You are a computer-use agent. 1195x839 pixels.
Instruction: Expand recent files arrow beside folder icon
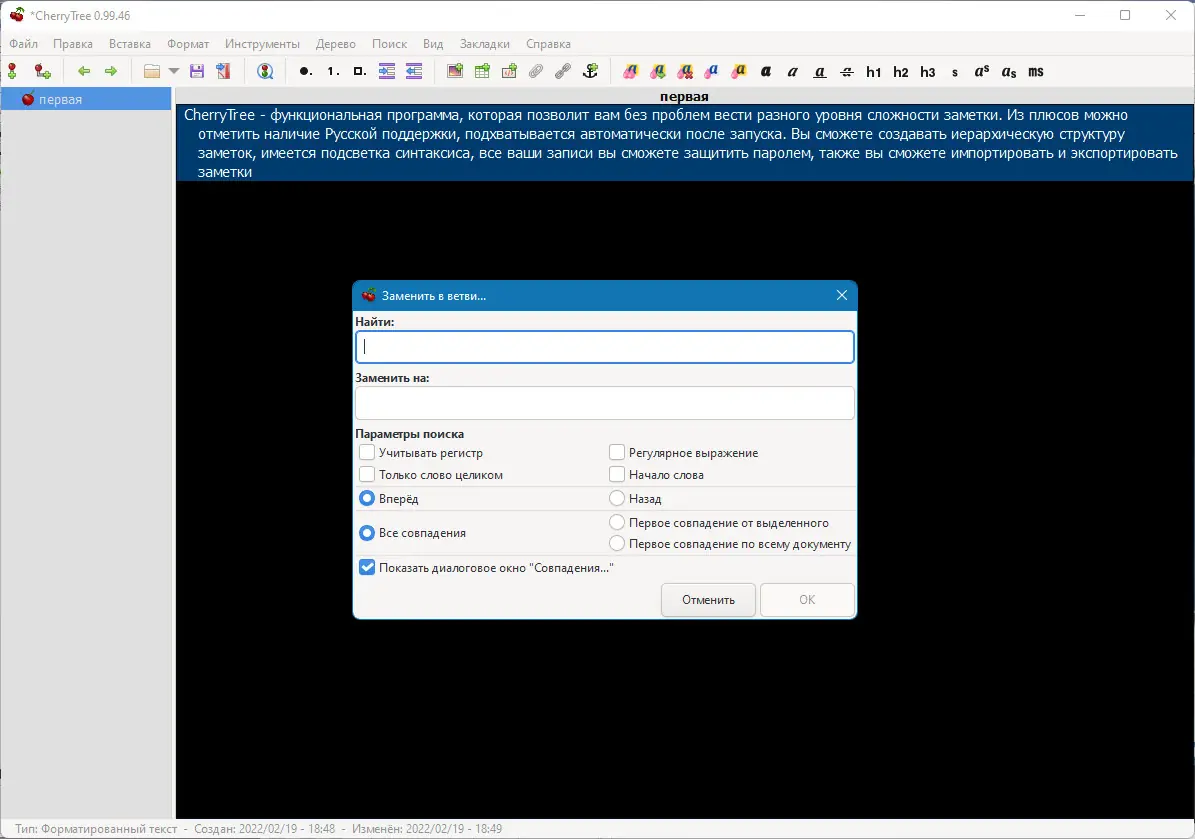(x=174, y=72)
